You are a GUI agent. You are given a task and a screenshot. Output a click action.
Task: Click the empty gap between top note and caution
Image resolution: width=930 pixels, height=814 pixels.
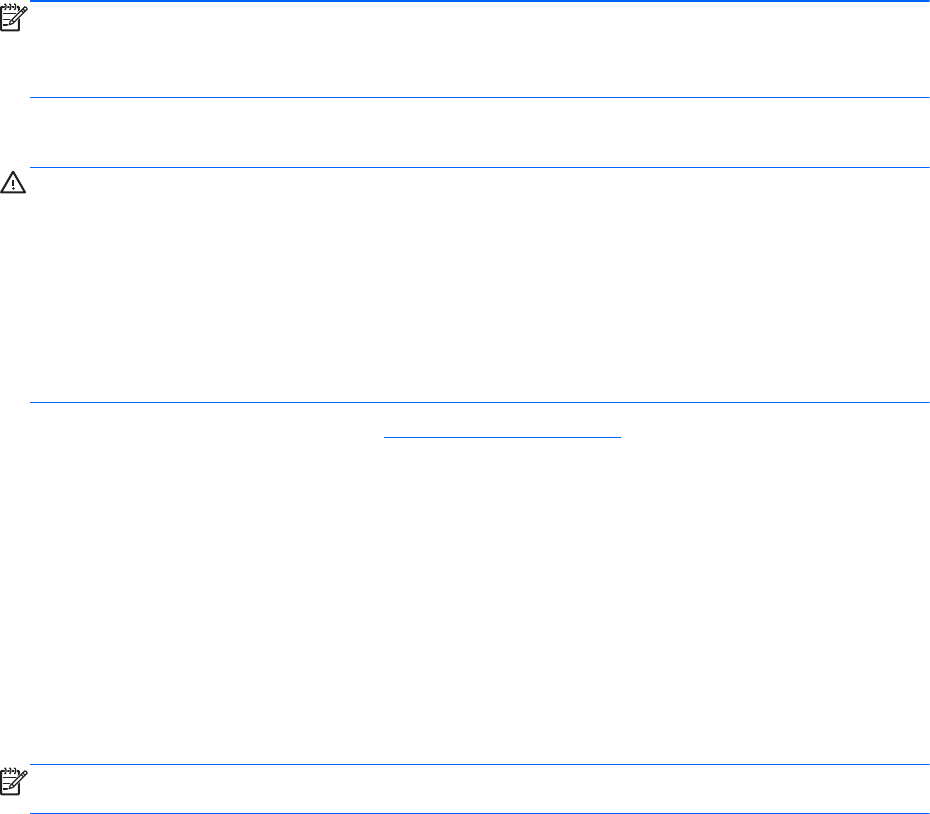[x=479, y=132]
